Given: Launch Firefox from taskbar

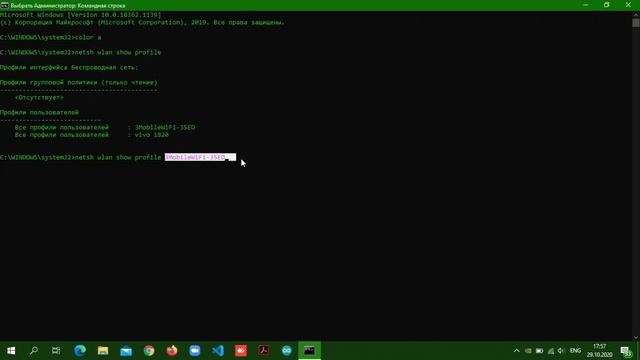Looking at the screenshot, I should 172,351.
